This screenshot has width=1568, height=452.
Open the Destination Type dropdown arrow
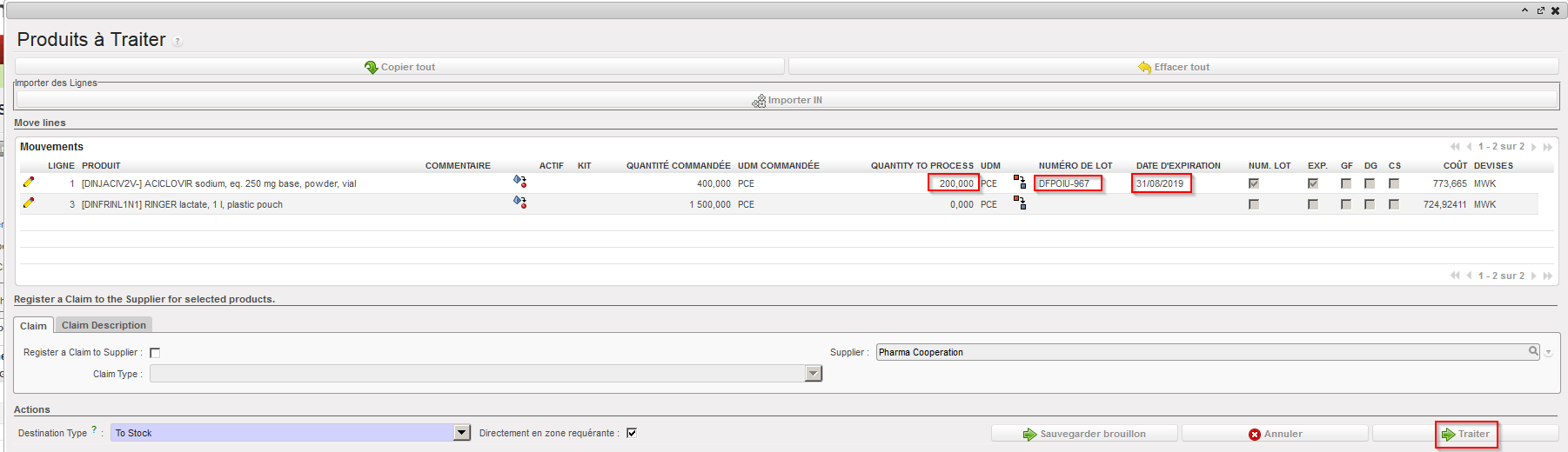462,432
